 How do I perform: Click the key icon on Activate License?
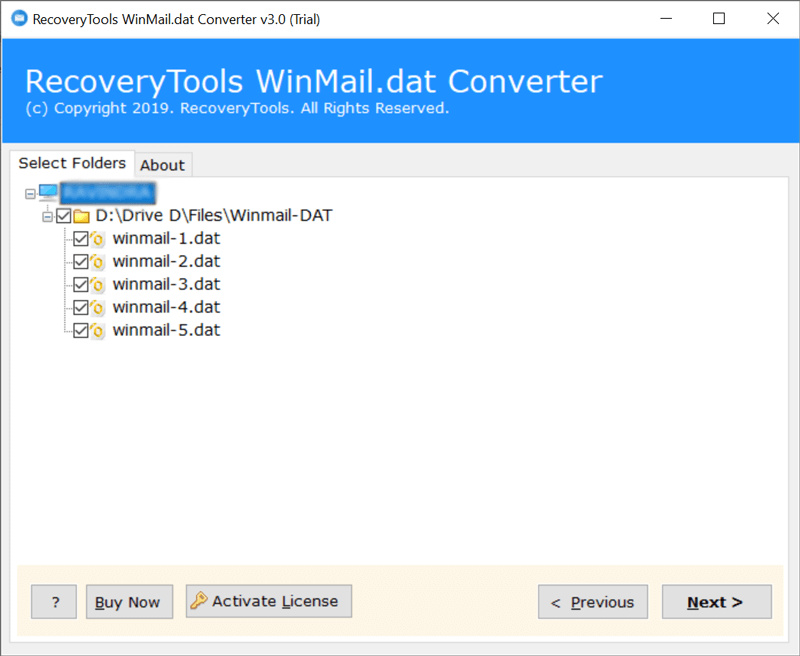[x=199, y=601]
